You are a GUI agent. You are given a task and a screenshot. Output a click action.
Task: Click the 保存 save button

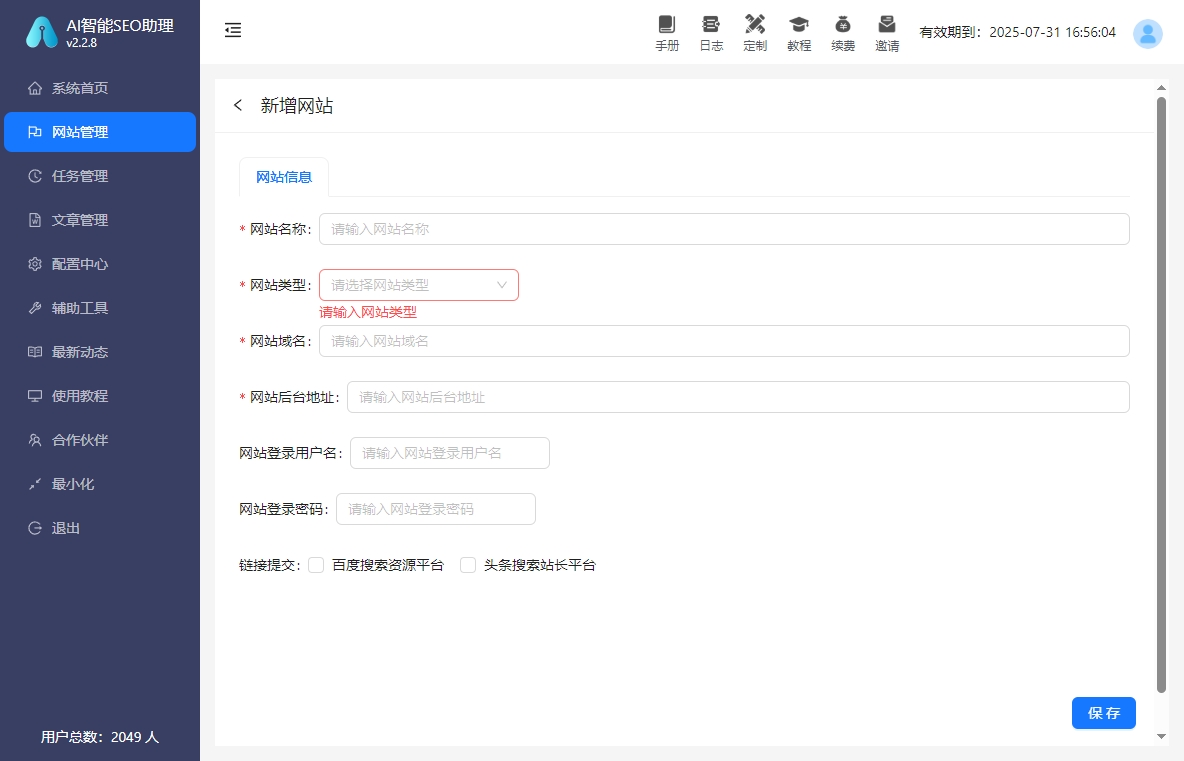point(1103,713)
